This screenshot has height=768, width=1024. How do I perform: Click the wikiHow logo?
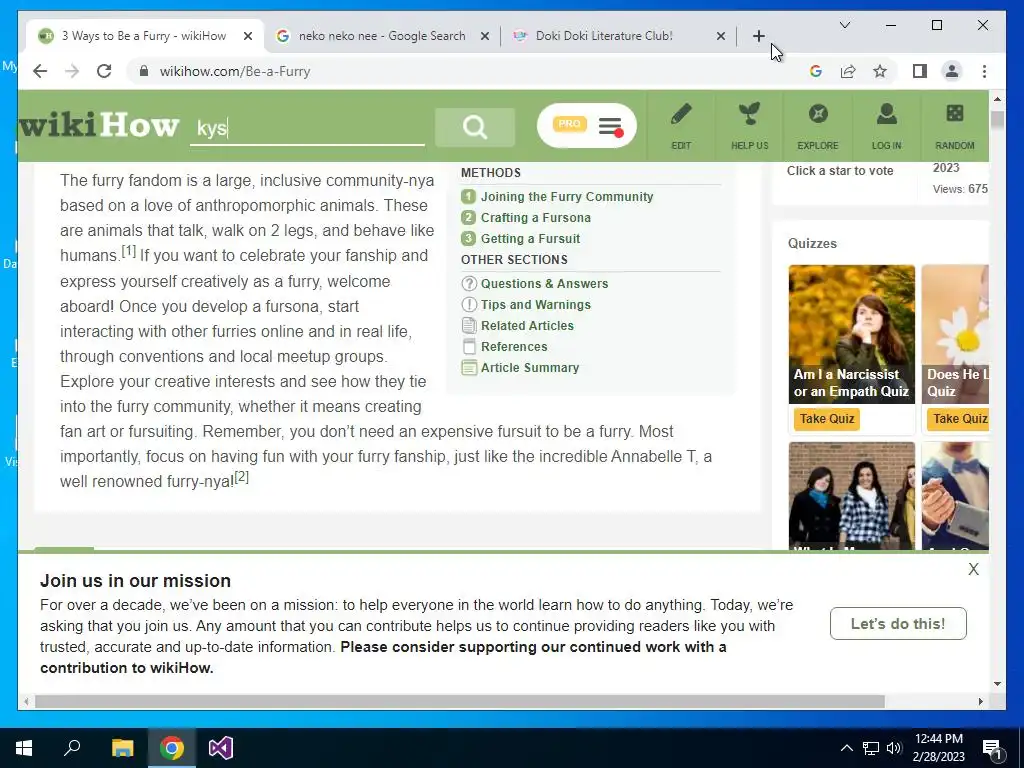click(x=99, y=125)
